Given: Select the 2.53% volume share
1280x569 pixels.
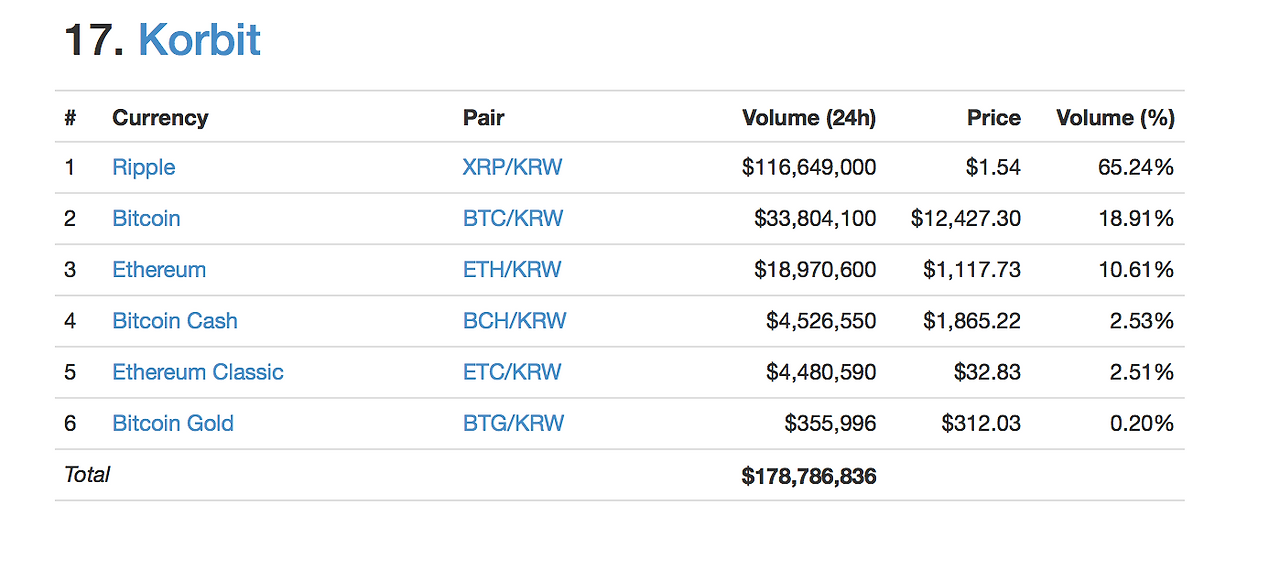Looking at the screenshot, I should (x=1142, y=321).
